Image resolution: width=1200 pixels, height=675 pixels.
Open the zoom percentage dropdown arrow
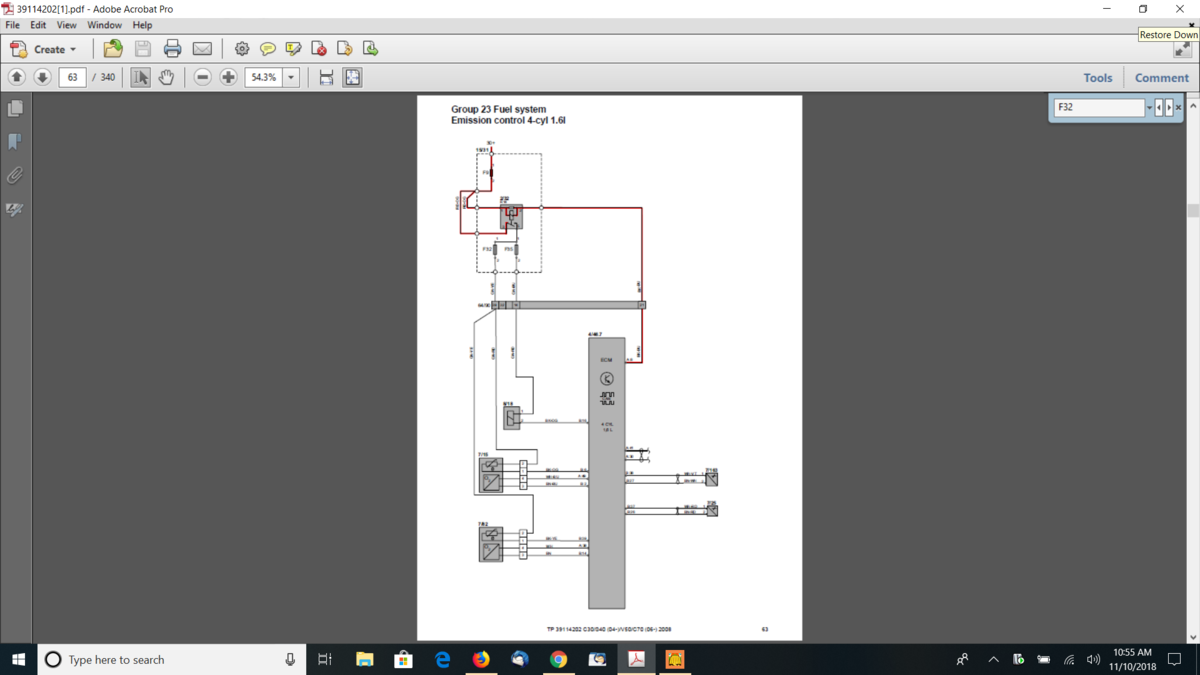(x=291, y=77)
